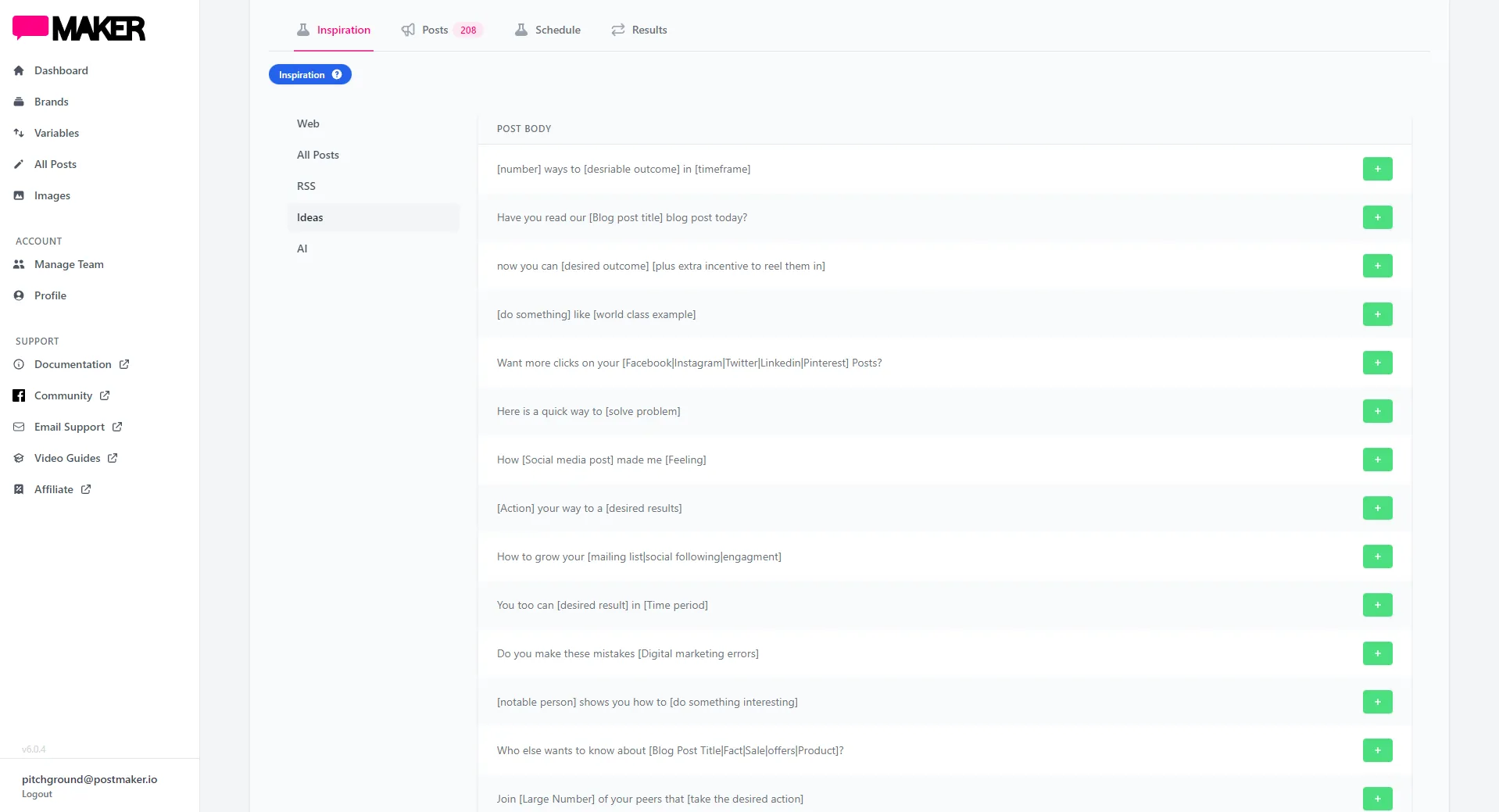Screen dimensions: 1499x812
Task: Add the 'Want more clicks on your' idea
Action: pos(1377,363)
